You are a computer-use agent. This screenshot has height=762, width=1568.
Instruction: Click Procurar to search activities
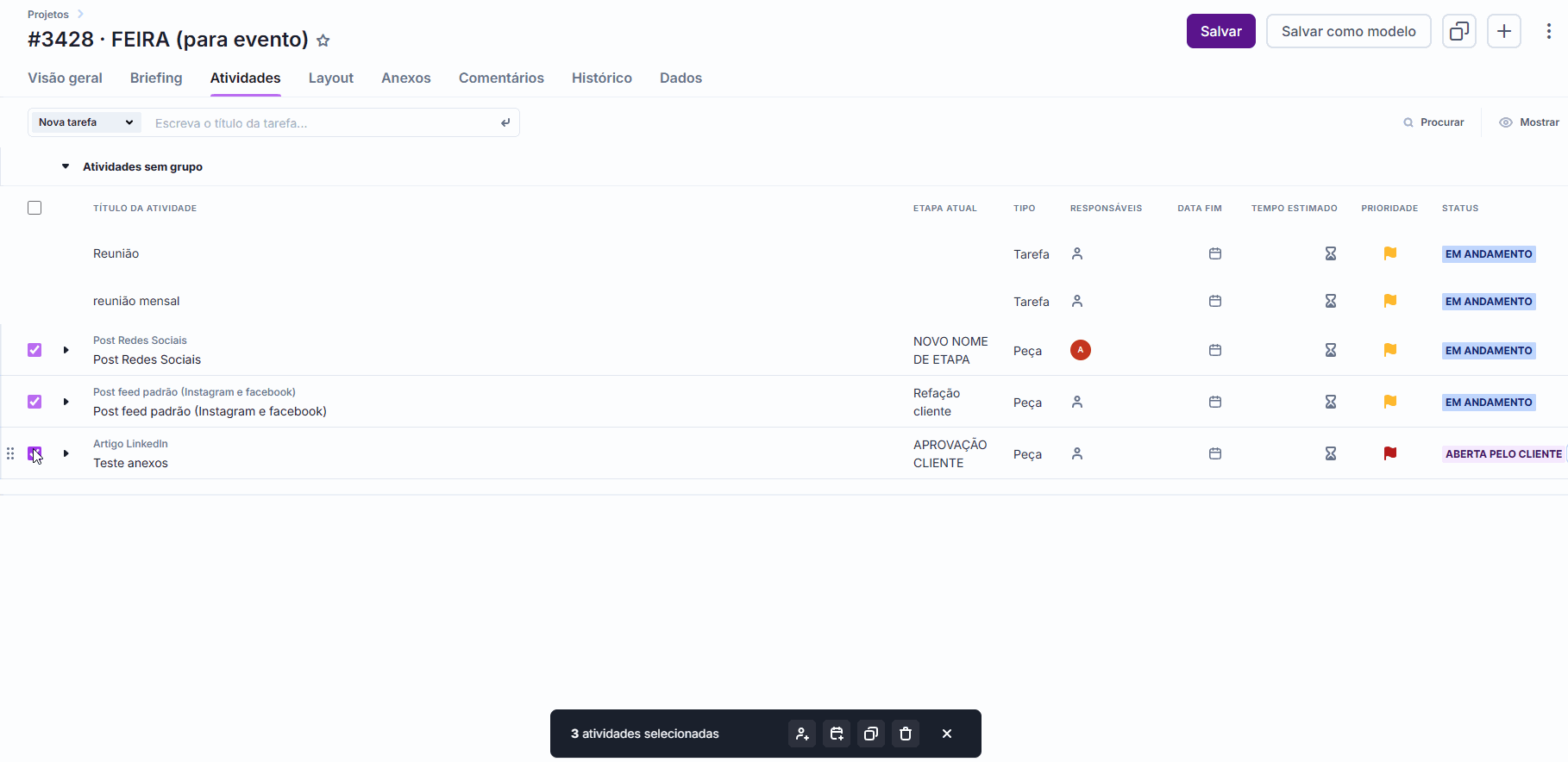1433,122
